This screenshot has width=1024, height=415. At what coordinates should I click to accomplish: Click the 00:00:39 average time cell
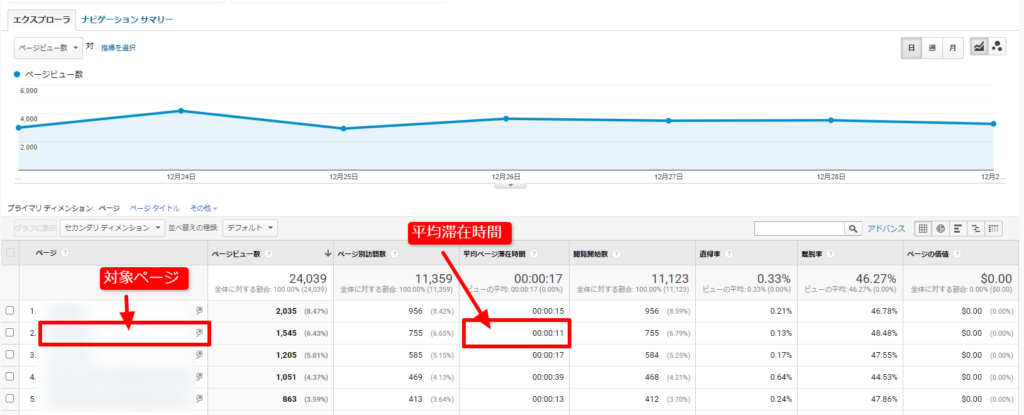tap(548, 376)
